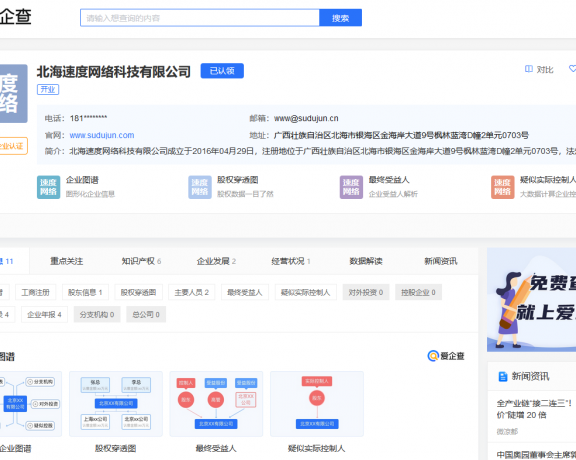576x460 pixels.
Task: Click the 新闻资讯 document icon in sidebar
Action: click(x=503, y=377)
